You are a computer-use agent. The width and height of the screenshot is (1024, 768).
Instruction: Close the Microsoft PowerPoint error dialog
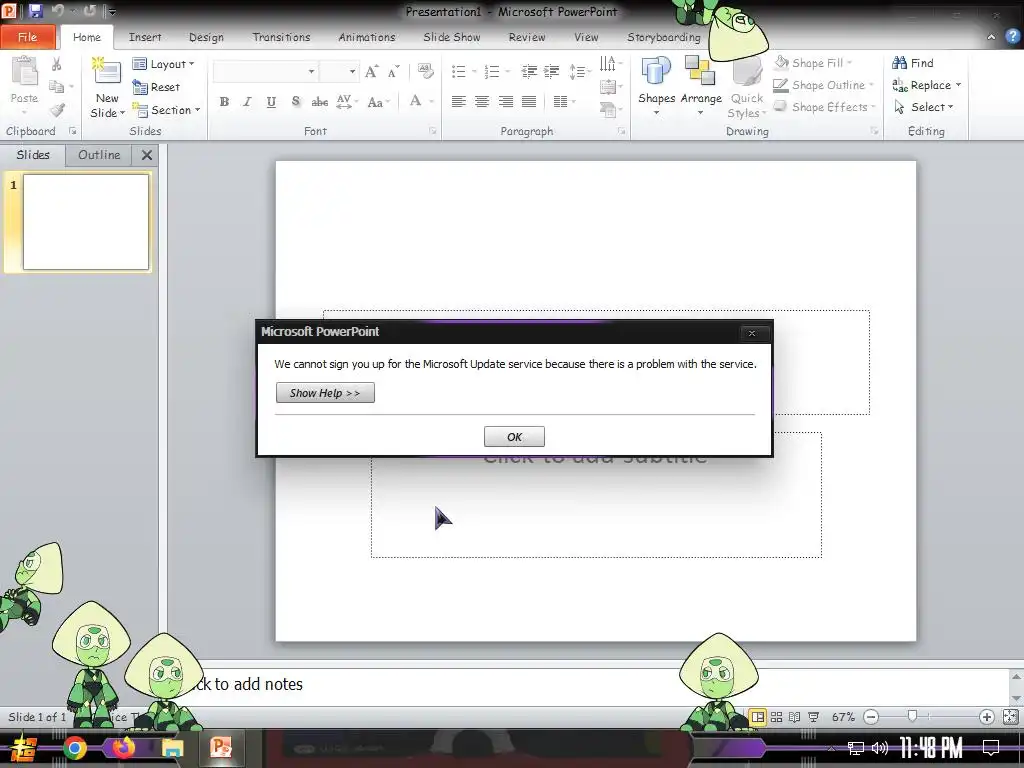pos(752,333)
